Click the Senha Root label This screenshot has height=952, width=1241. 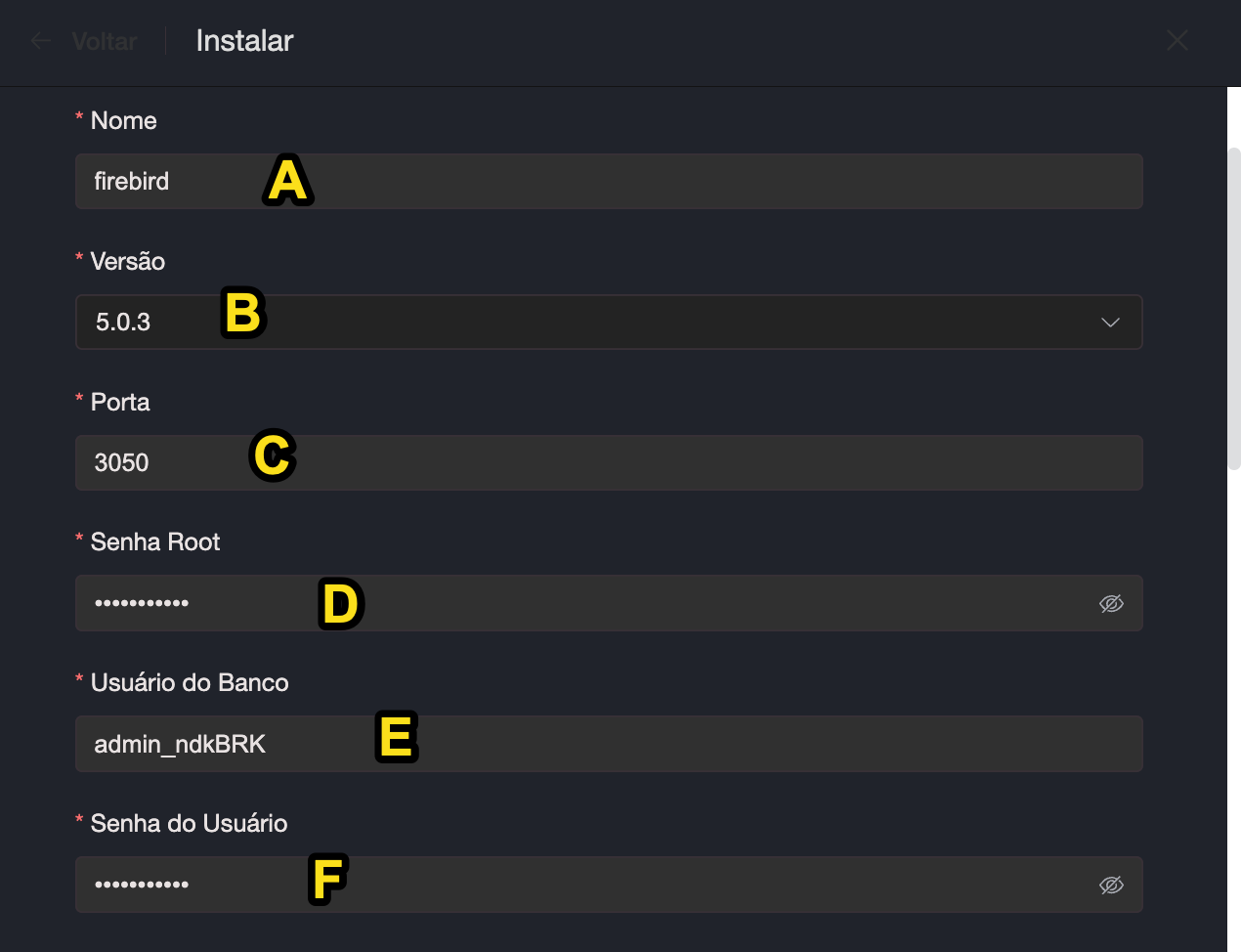[154, 542]
